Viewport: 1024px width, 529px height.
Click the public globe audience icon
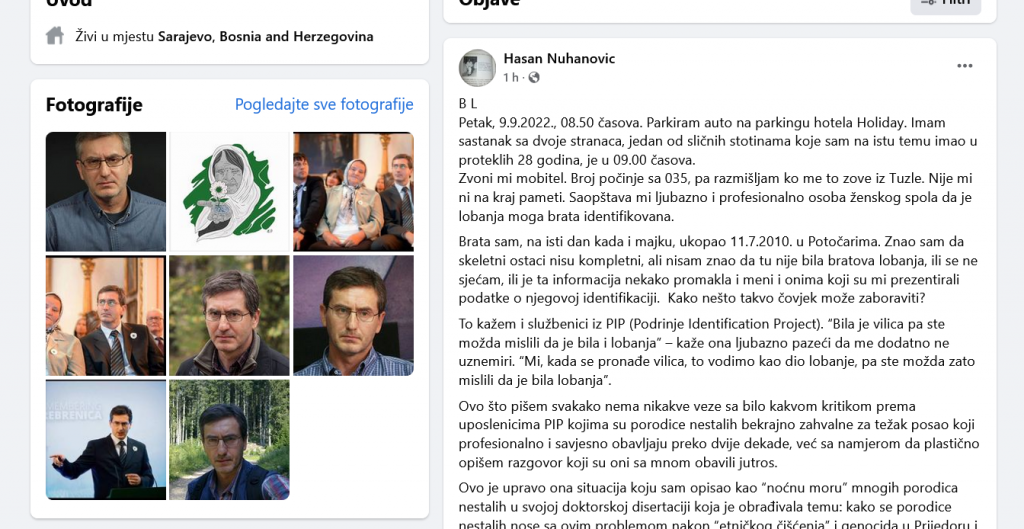(x=534, y=78)
